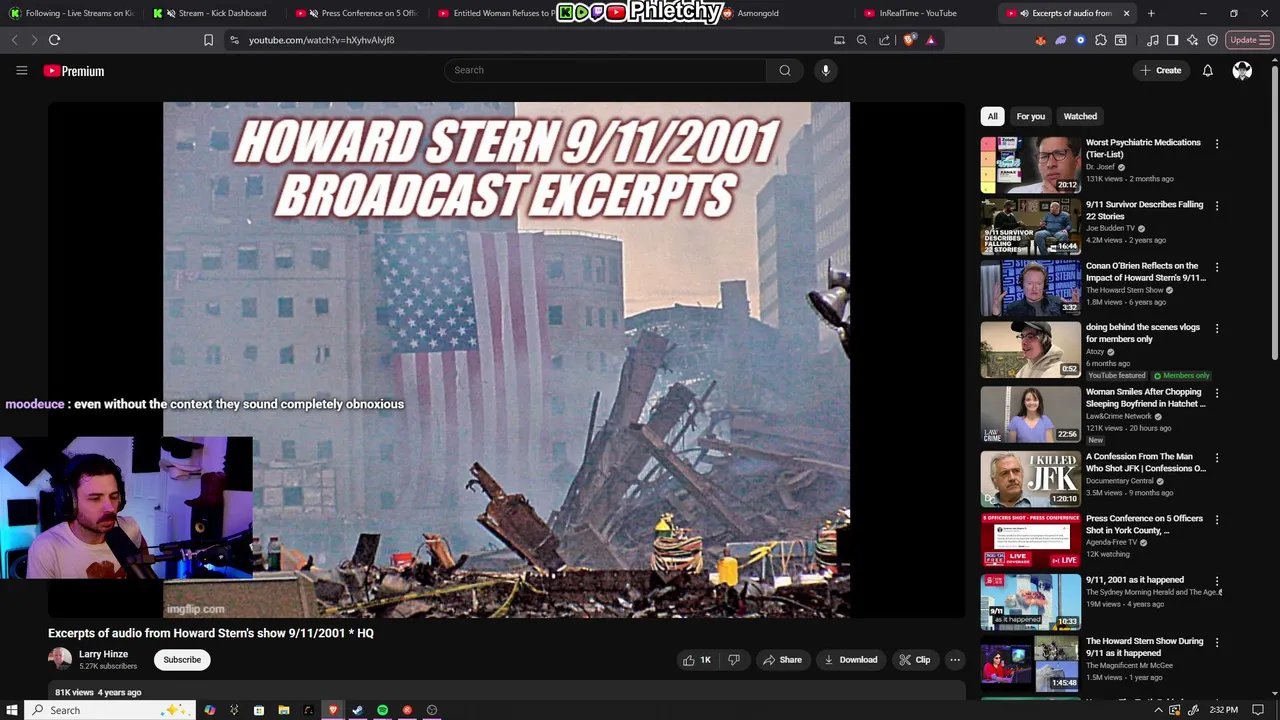Mute the Excerpts of audio tab speaker

coord(1023,13)
